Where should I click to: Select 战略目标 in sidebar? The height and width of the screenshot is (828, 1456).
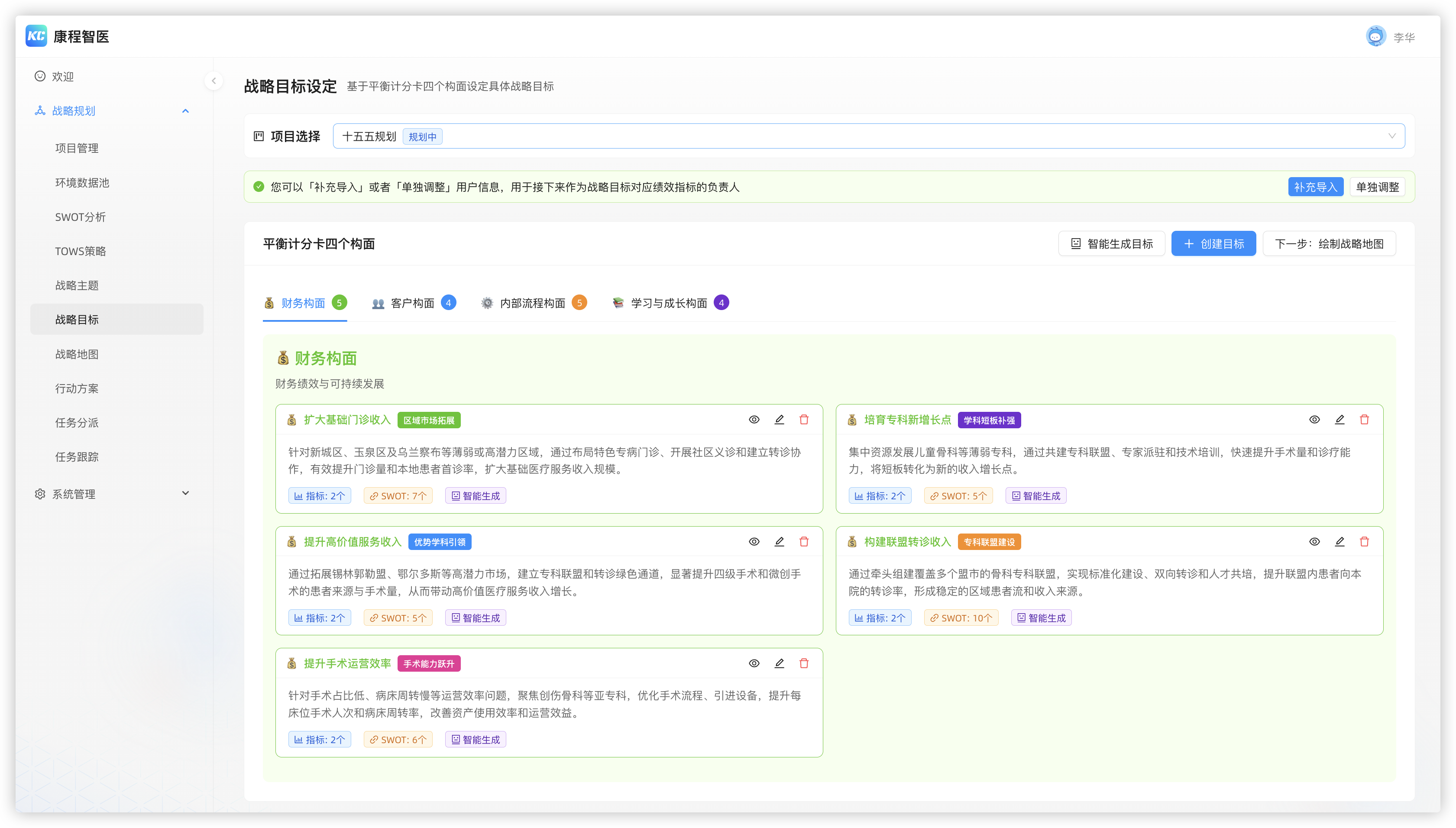click(117, 320)
